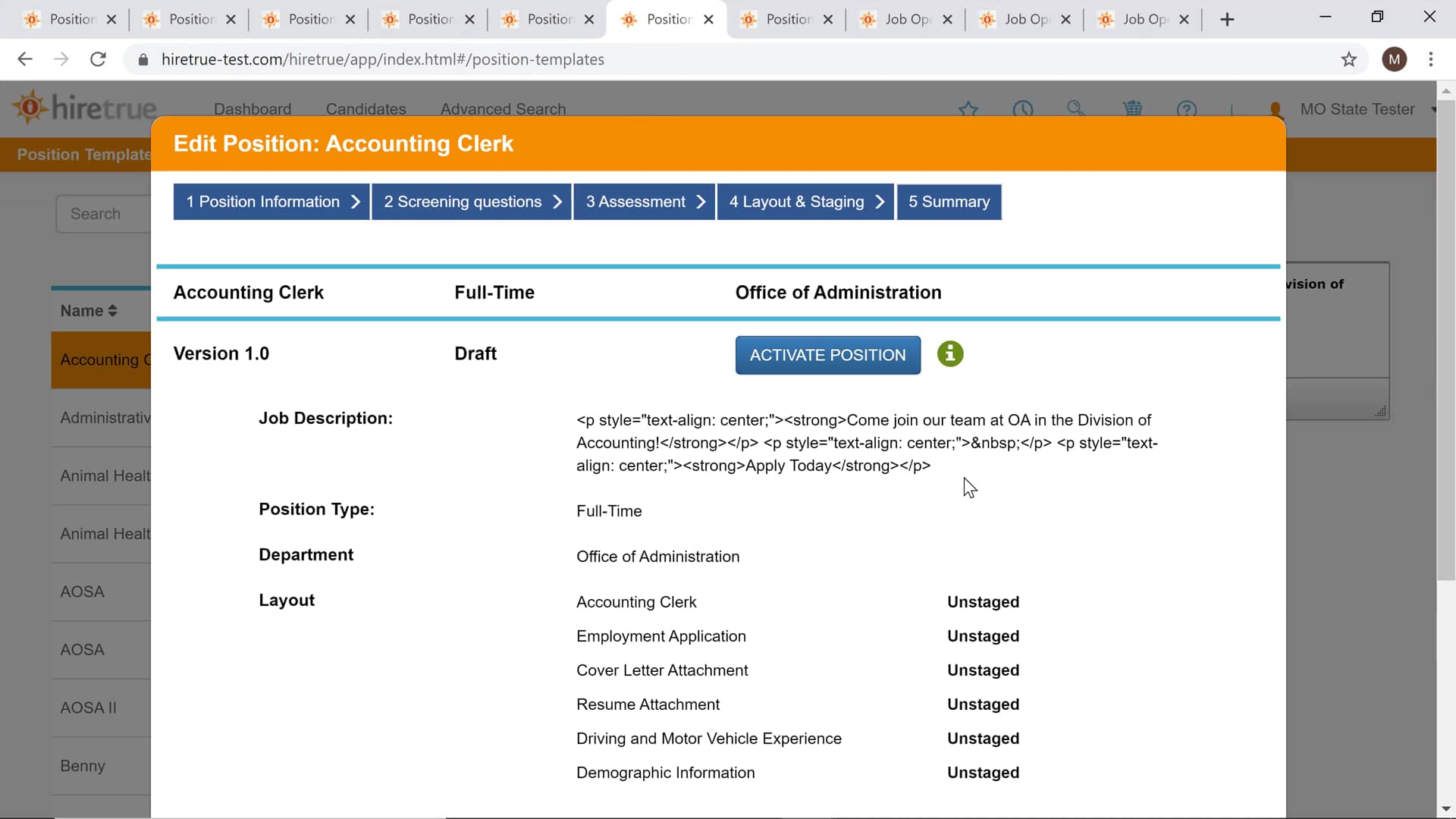Bookmark this page with the star icon

[1348, 59]
